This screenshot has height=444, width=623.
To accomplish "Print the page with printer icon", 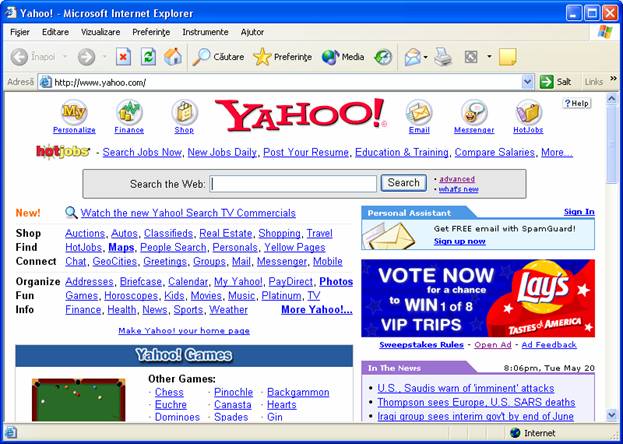I will coord(443,57).
